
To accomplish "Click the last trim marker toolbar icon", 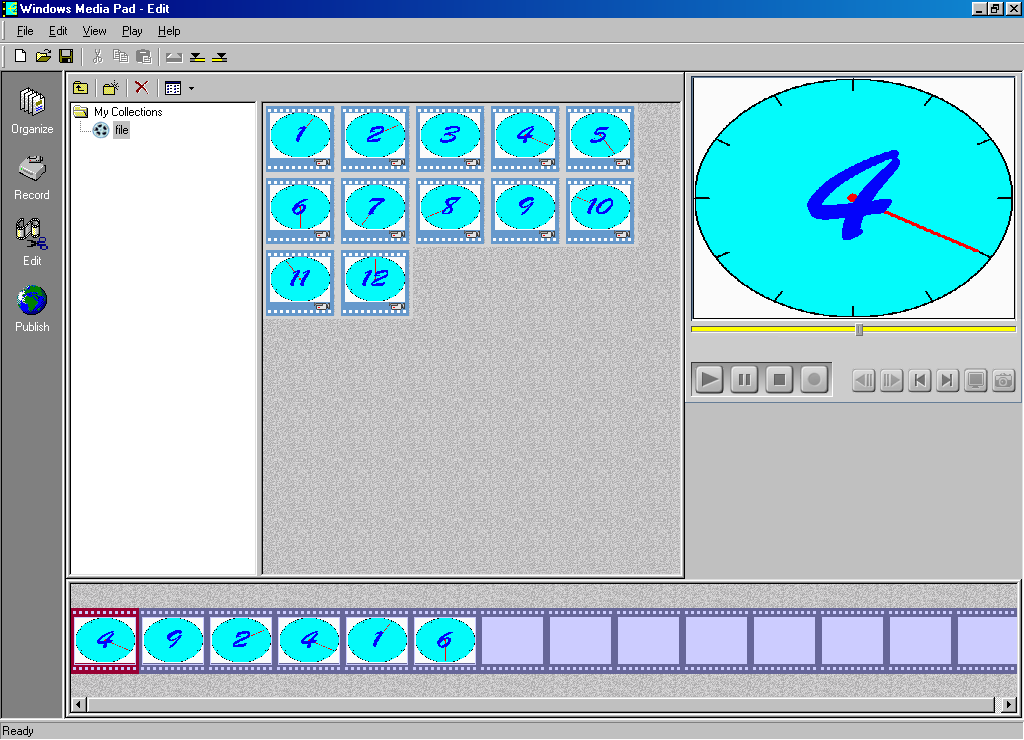I will [220, 57].
